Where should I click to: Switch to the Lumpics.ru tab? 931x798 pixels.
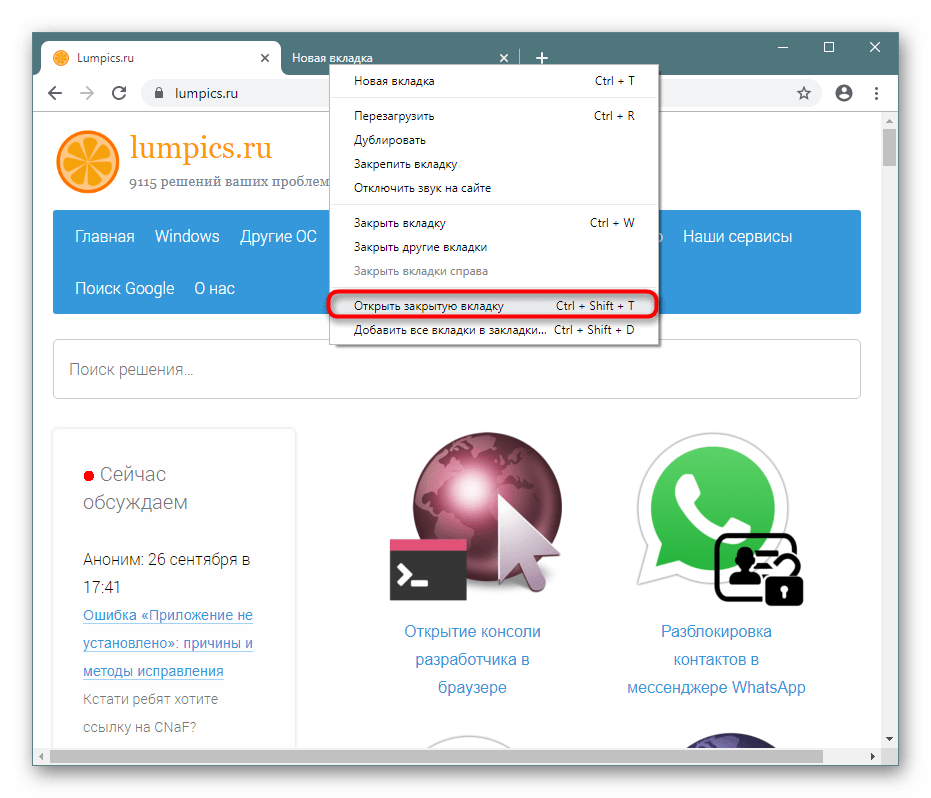(x=160, y=58)
